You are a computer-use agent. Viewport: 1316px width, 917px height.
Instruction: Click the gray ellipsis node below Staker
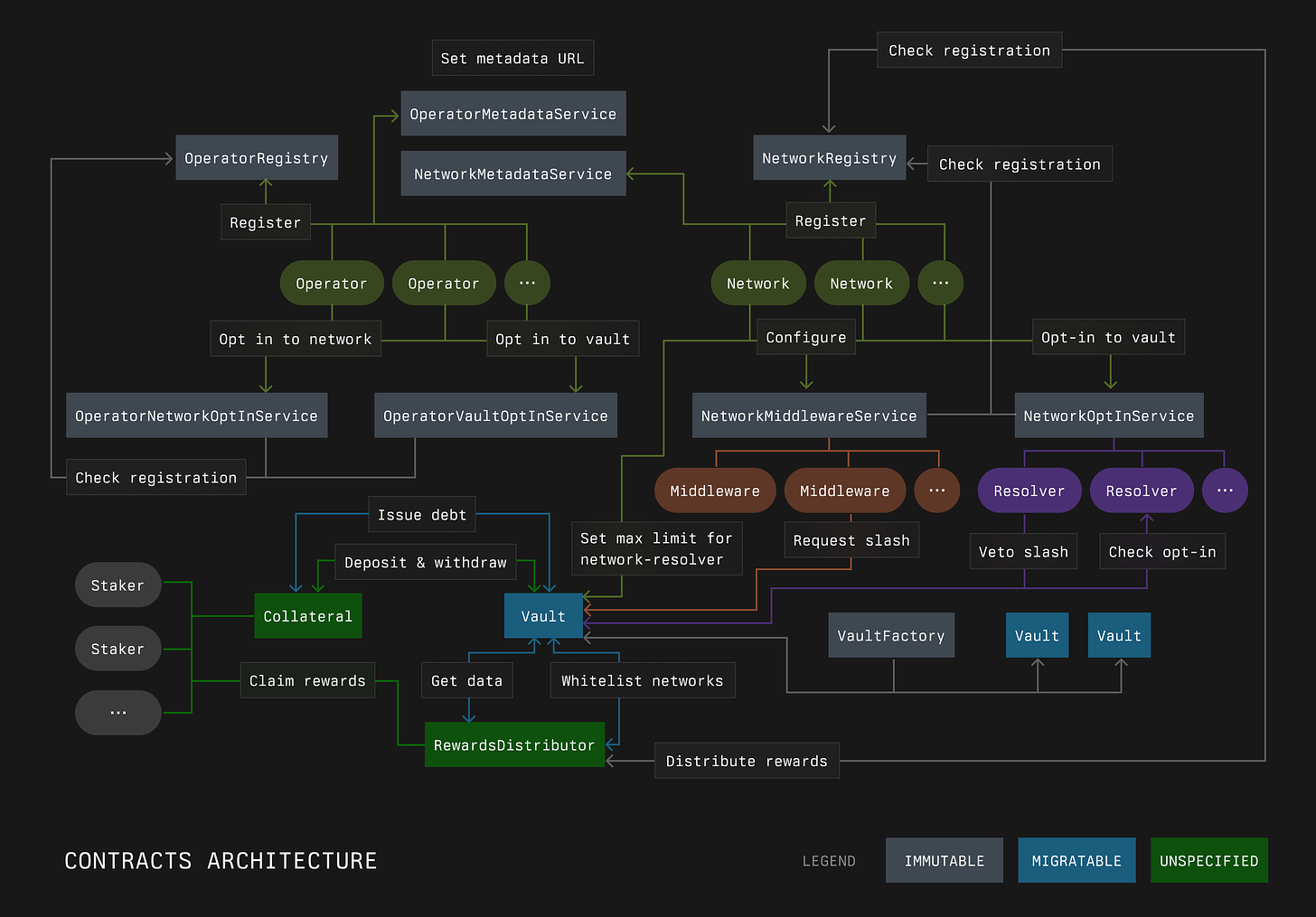[x=118, y=713]
